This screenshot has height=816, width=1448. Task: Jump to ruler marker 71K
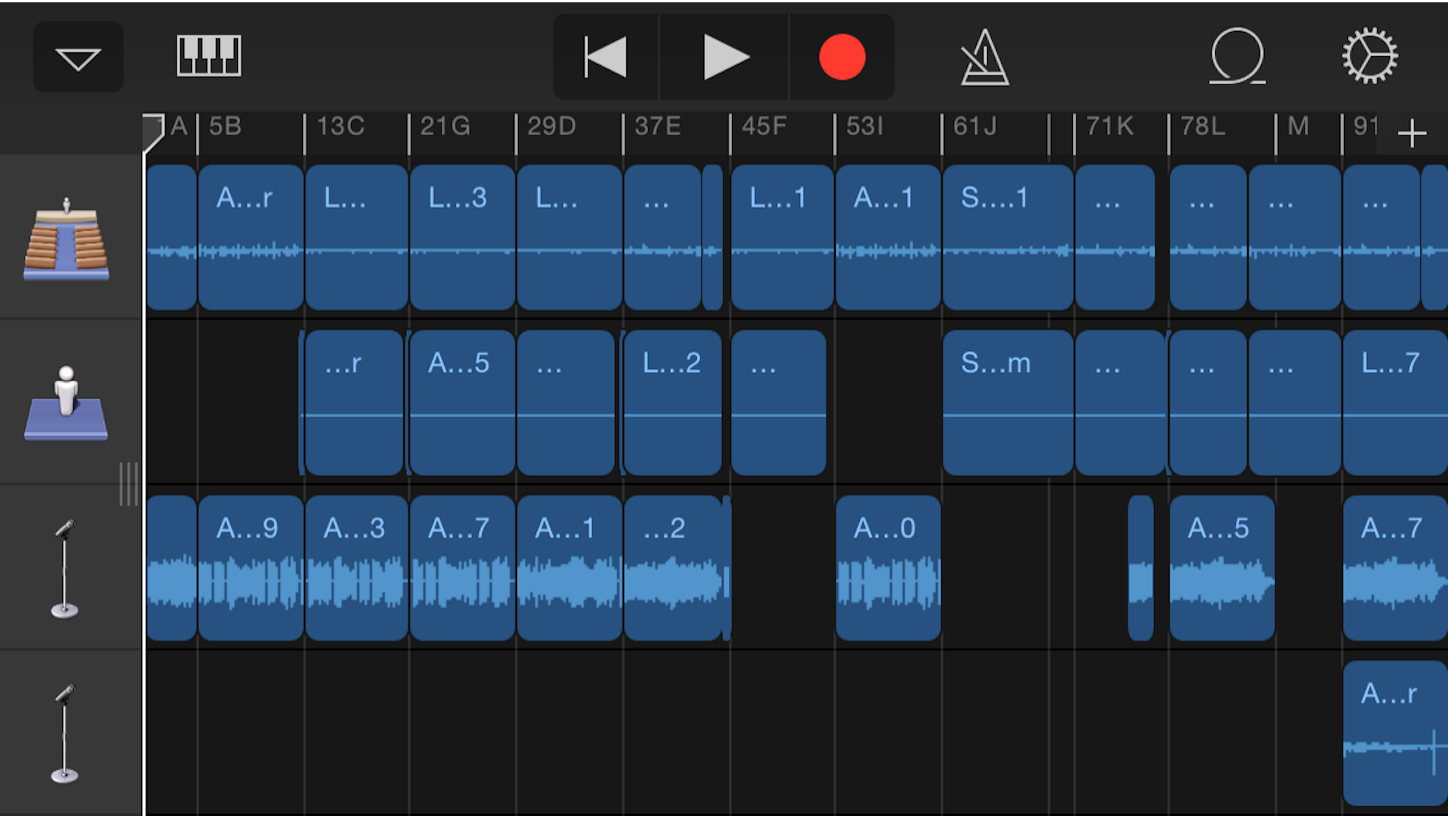(1110, 127)
